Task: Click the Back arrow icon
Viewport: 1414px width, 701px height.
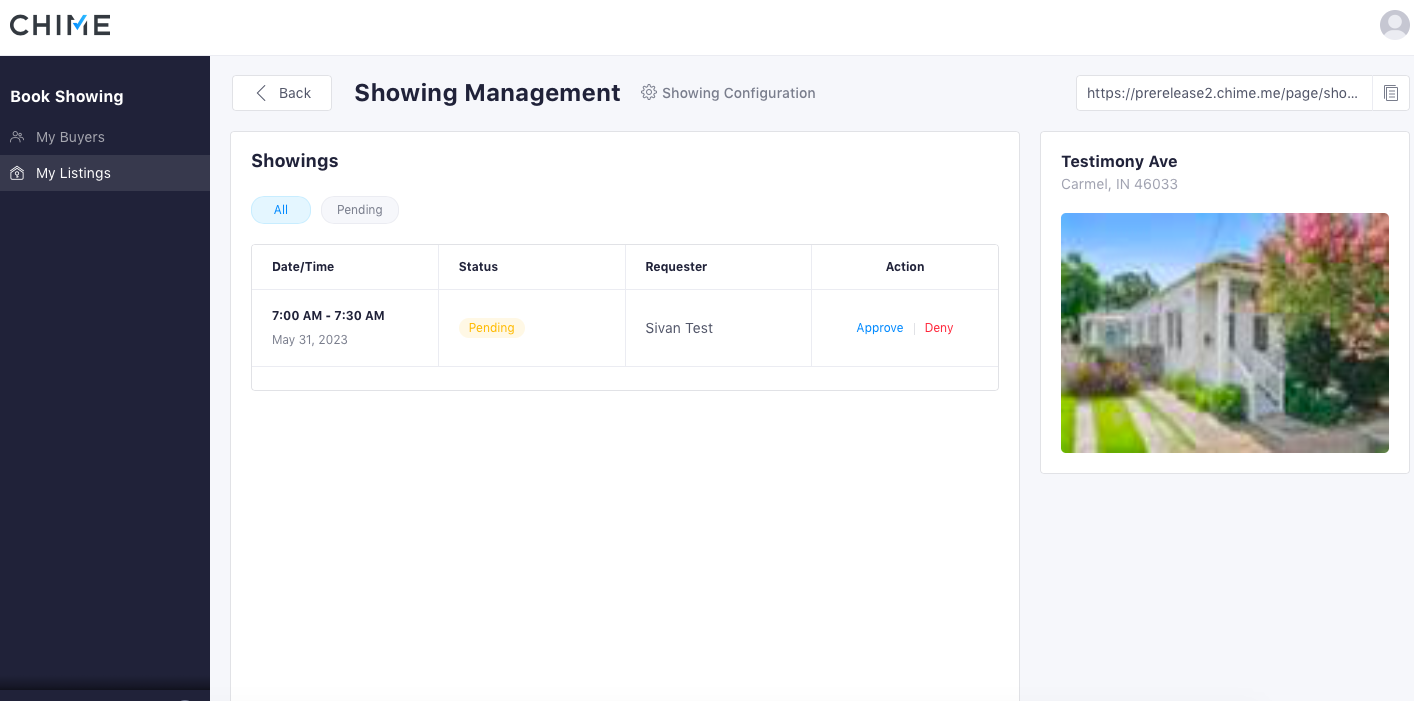Action: pyautogui.click(x=261, y=93)
